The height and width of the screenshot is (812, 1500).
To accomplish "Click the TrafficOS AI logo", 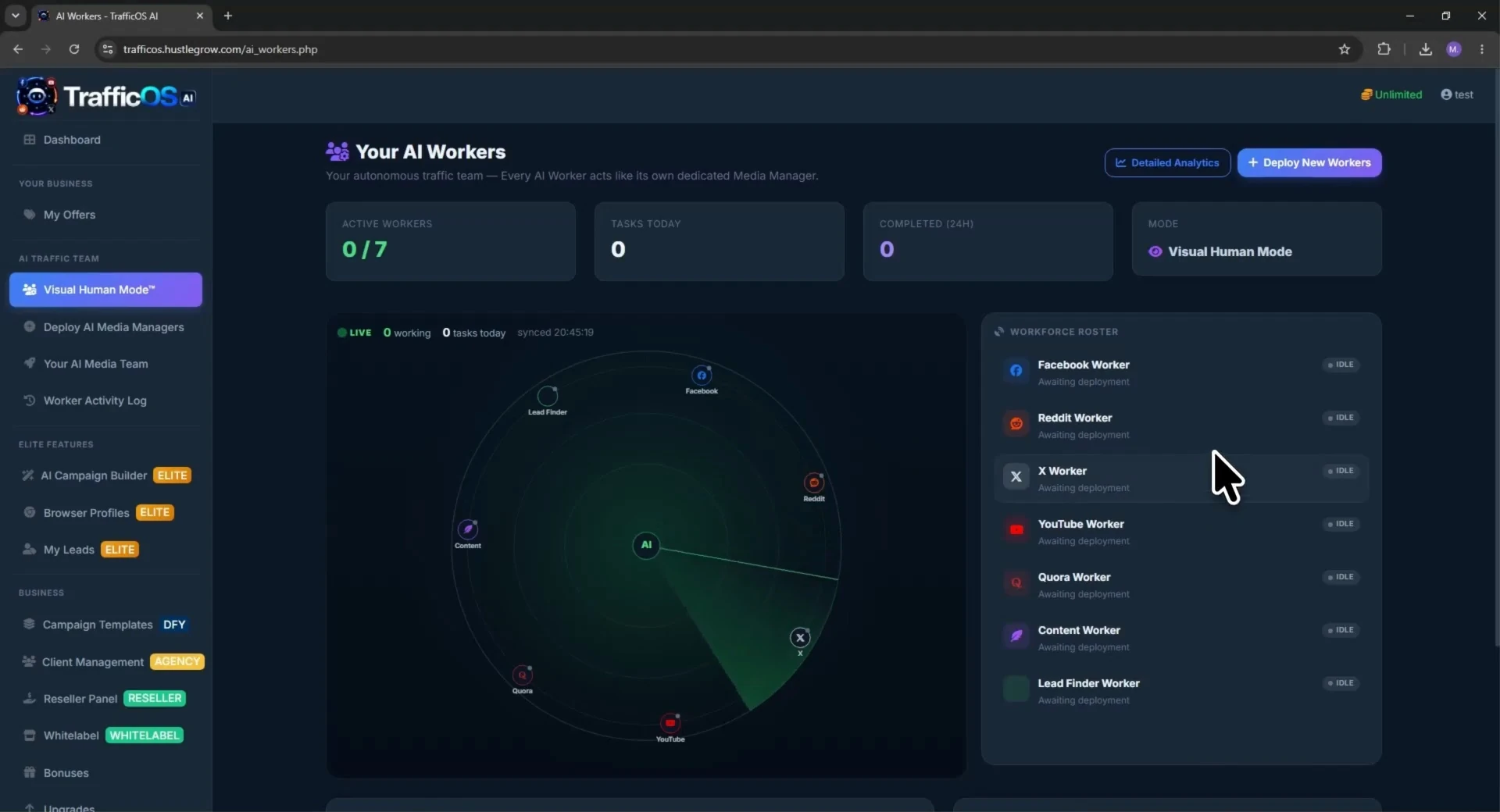I will tap(105, 96).
